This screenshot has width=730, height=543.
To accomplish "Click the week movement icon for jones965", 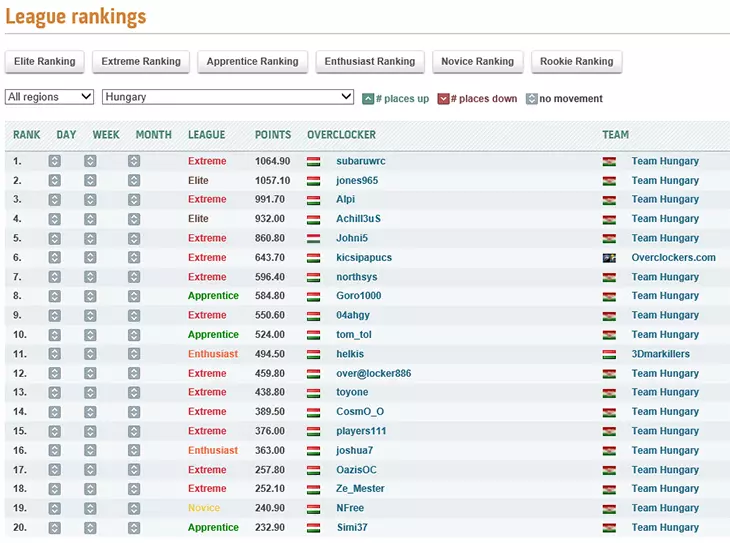I will click(90, 180).
